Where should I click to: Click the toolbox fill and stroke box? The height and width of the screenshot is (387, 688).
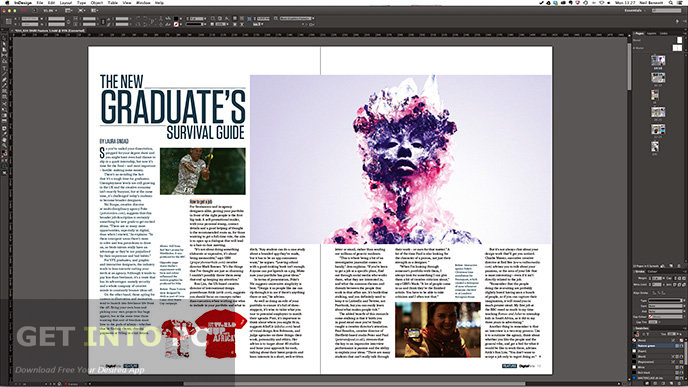(x=5, y=153)
